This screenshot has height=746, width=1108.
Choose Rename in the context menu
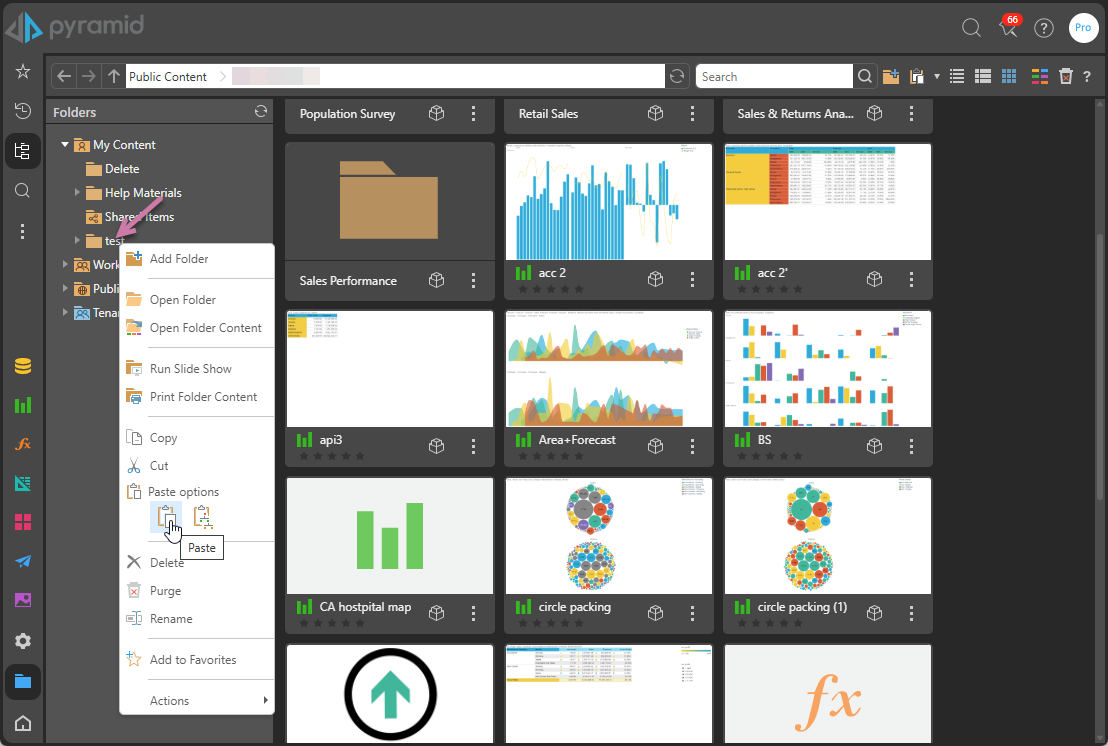point(171,619)
